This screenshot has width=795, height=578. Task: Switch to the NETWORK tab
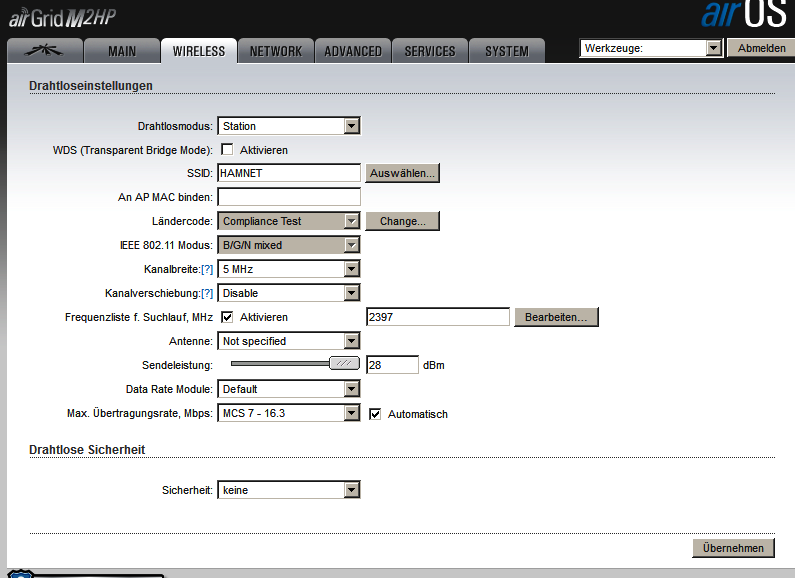pos(276,51)
